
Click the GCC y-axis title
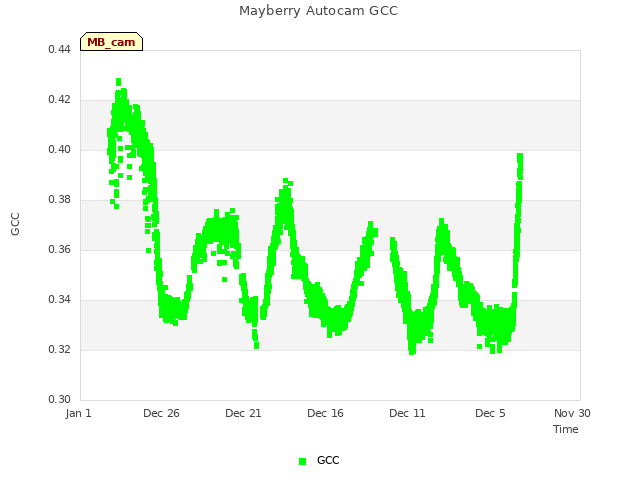click(x=15, y=224)
